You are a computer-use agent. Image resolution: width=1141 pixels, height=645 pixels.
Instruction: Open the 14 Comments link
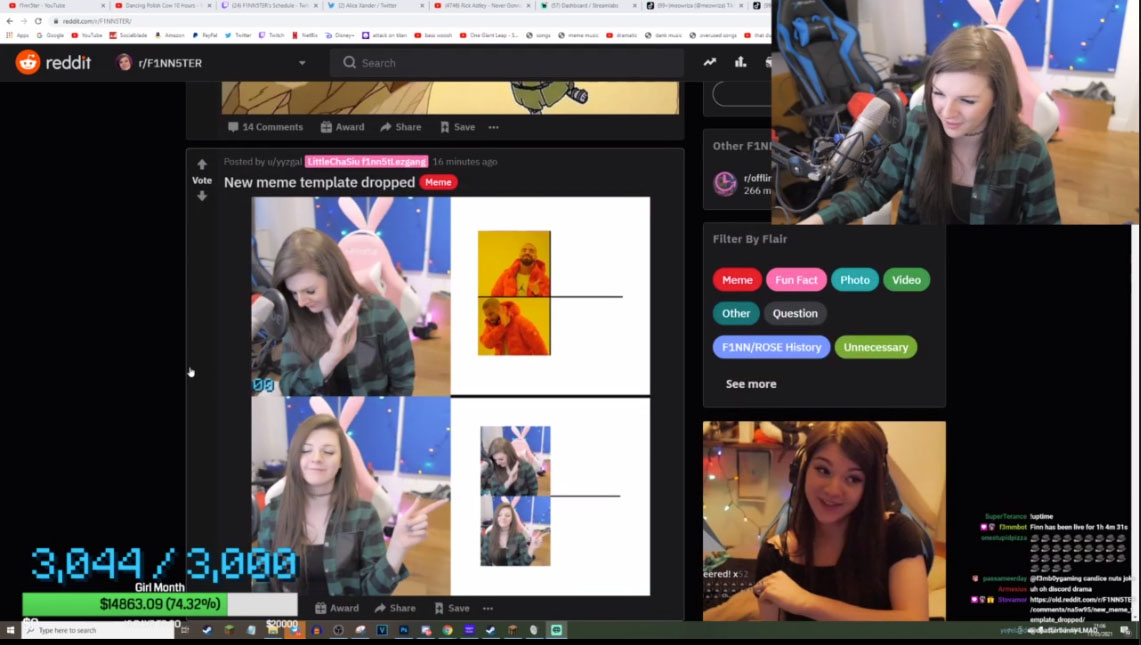coord(266,127)
